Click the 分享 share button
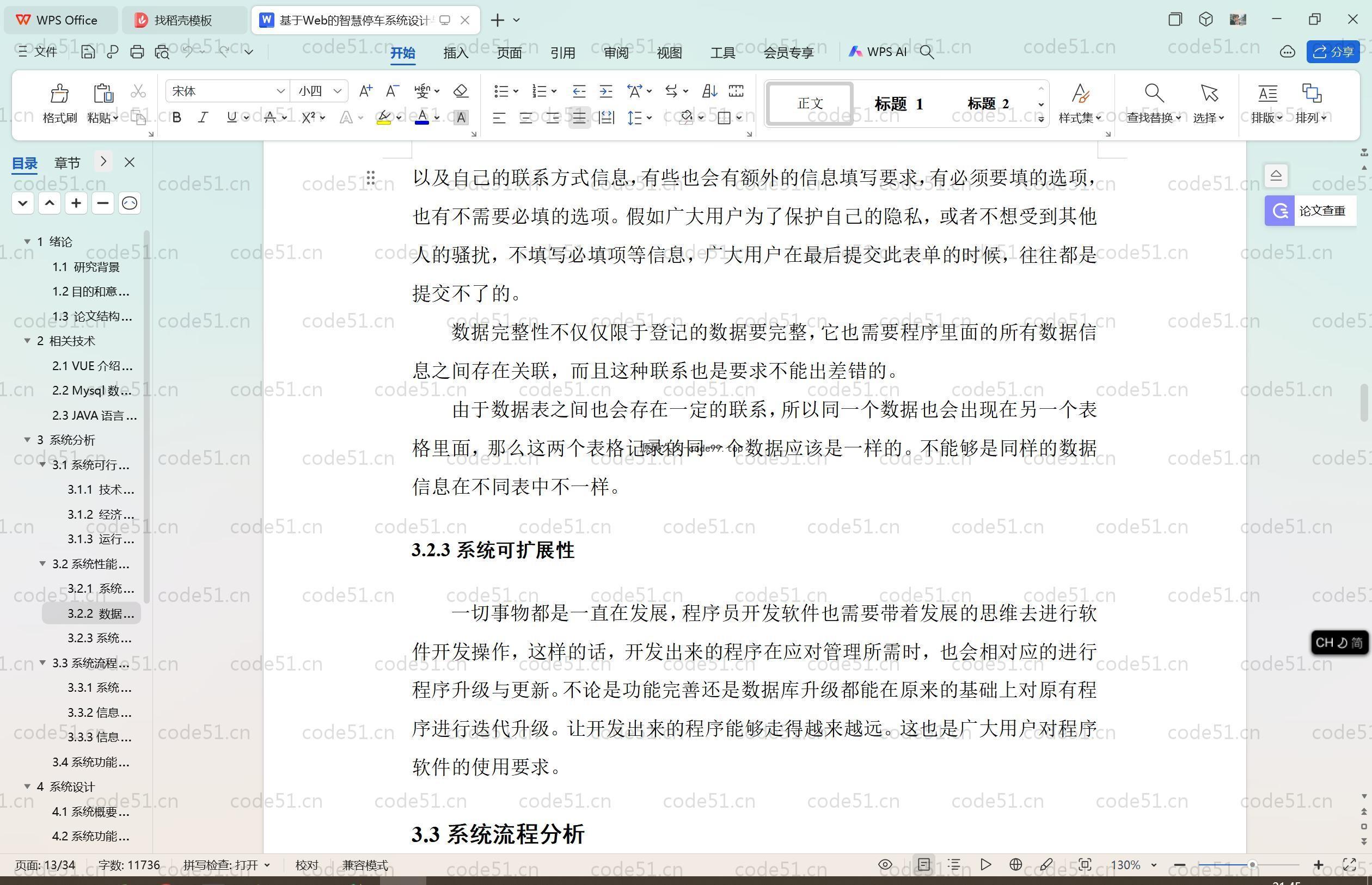Viewport: 1372px width, 885px height. (x=1333, y=52)
